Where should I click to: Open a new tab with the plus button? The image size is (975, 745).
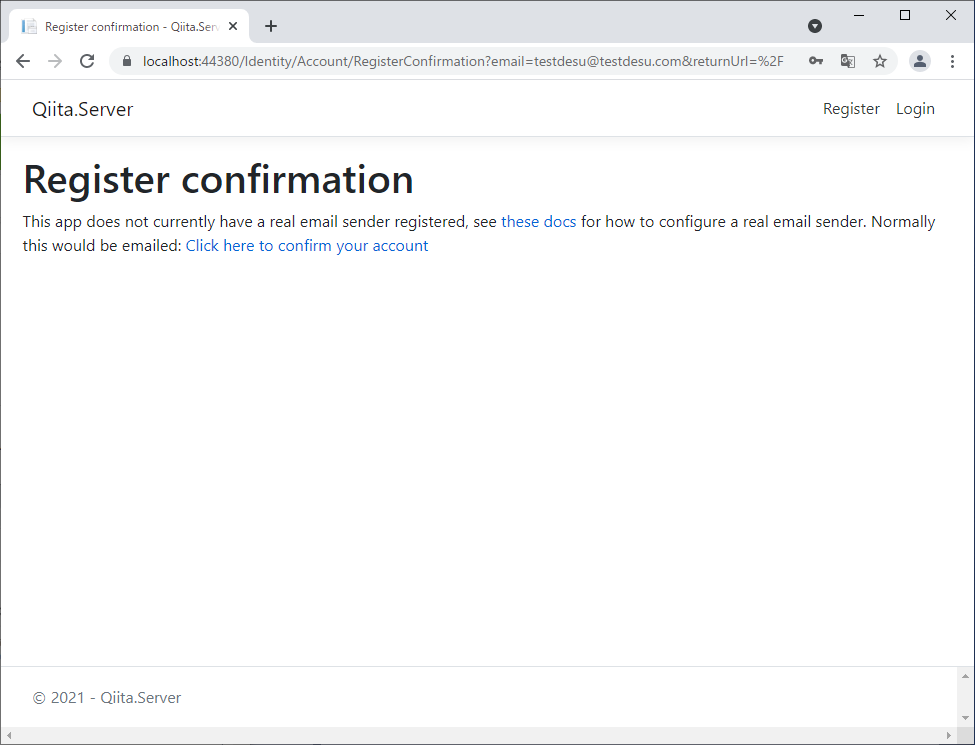tap(270, 26)
